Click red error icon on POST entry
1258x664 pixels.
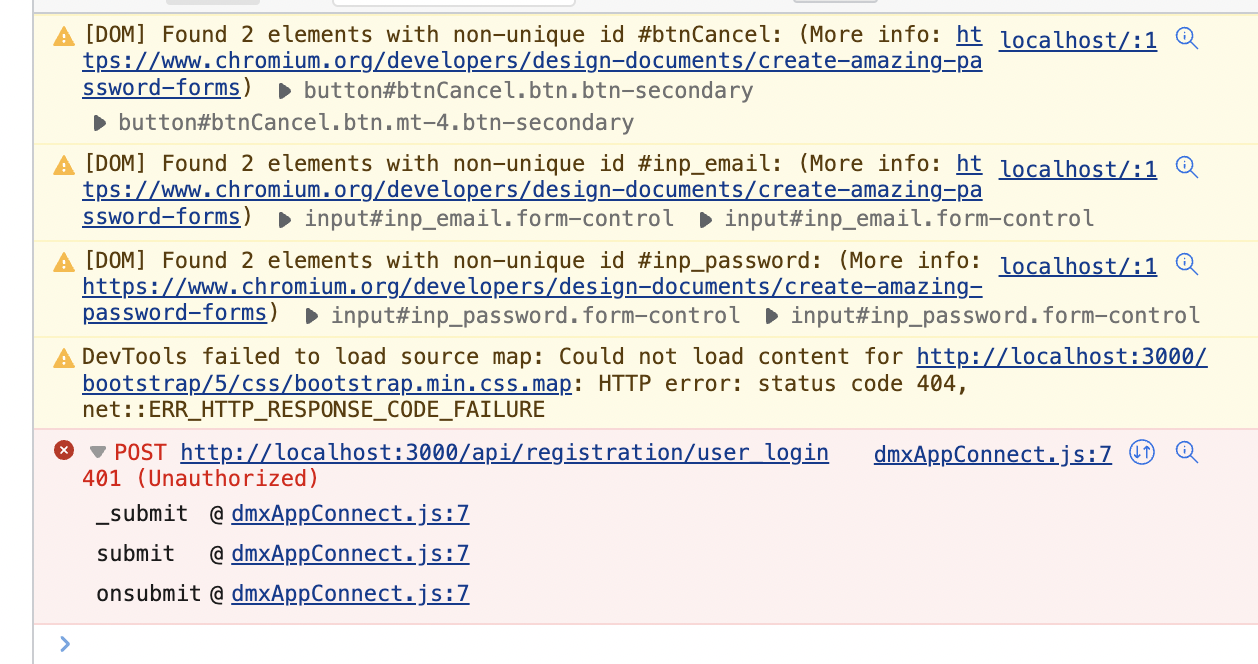[x=64, y=451]
